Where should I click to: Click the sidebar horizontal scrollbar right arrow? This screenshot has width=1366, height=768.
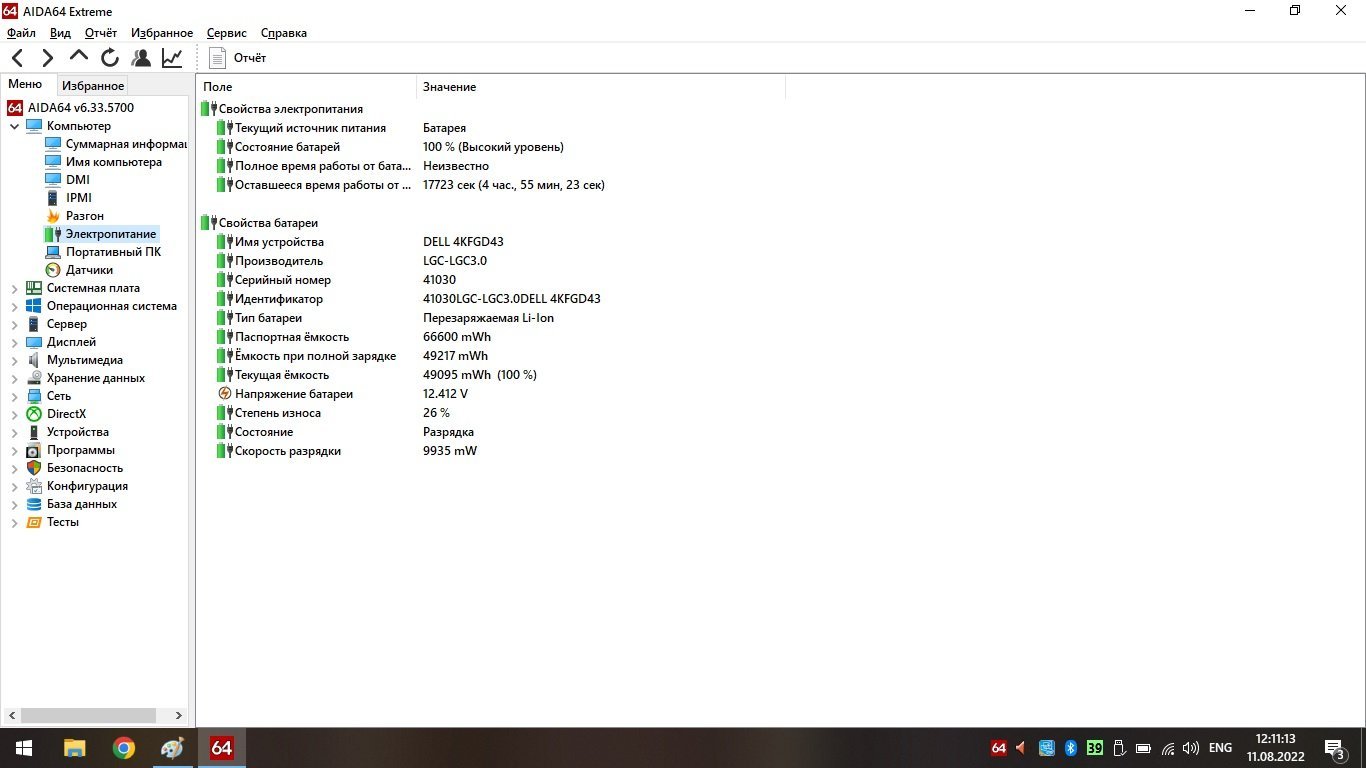[179, 716]
